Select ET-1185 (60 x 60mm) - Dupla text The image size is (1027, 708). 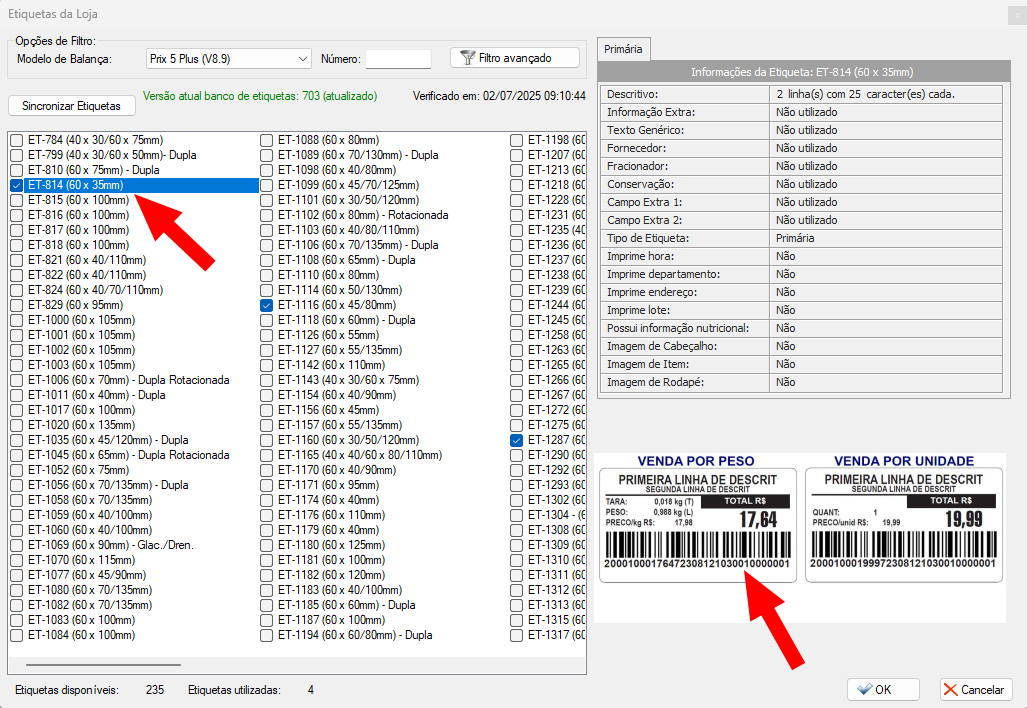point(346,605)
